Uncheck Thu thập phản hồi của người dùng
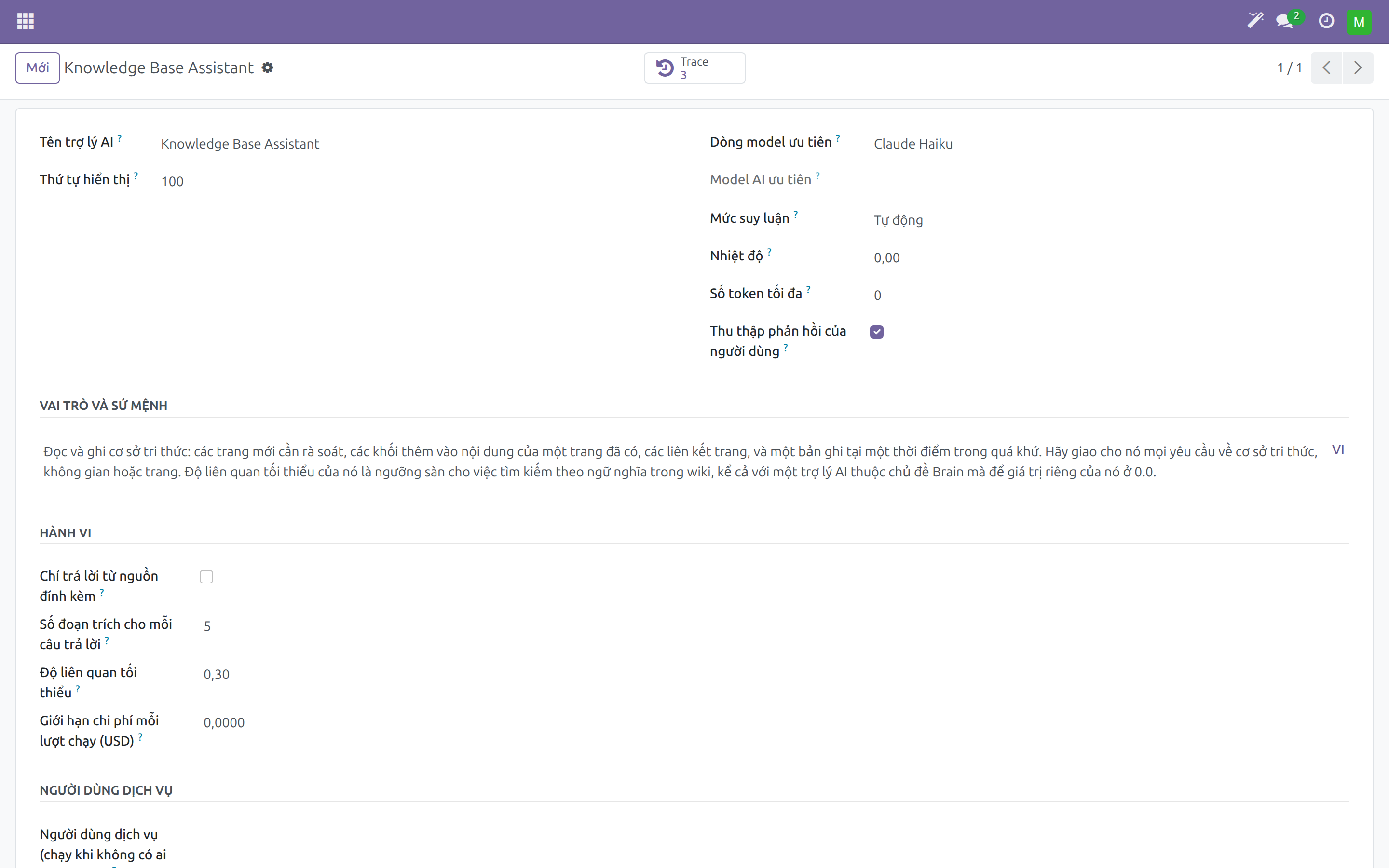The height and width of the screenshot is (868, 1389). (876, 332)
